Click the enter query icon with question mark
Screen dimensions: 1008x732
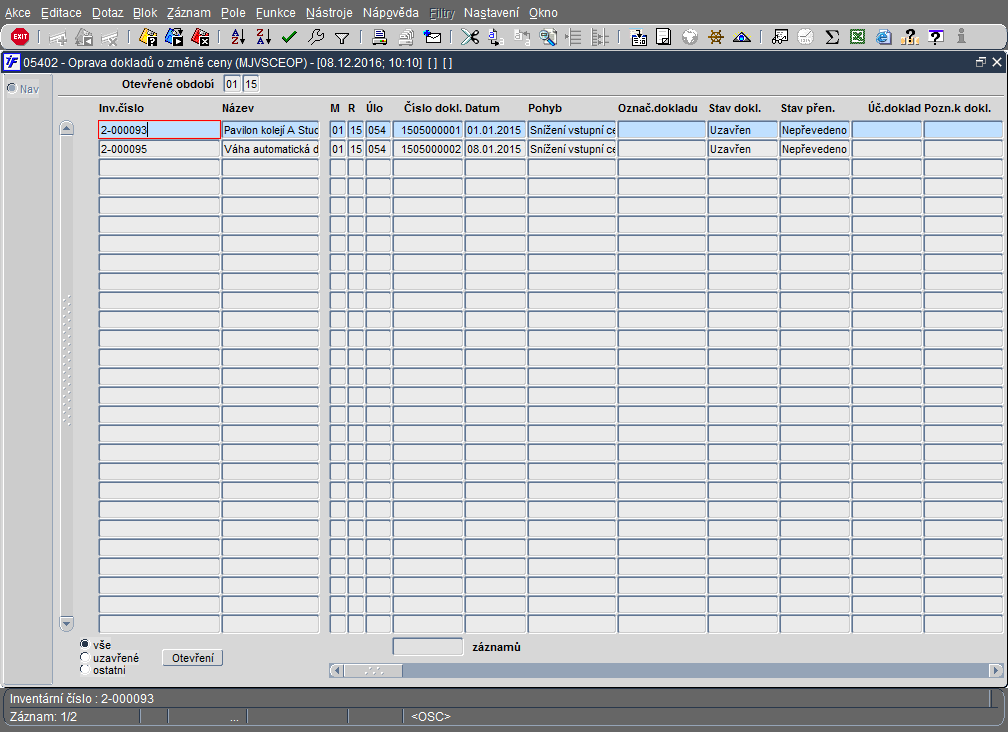[148, 37]
